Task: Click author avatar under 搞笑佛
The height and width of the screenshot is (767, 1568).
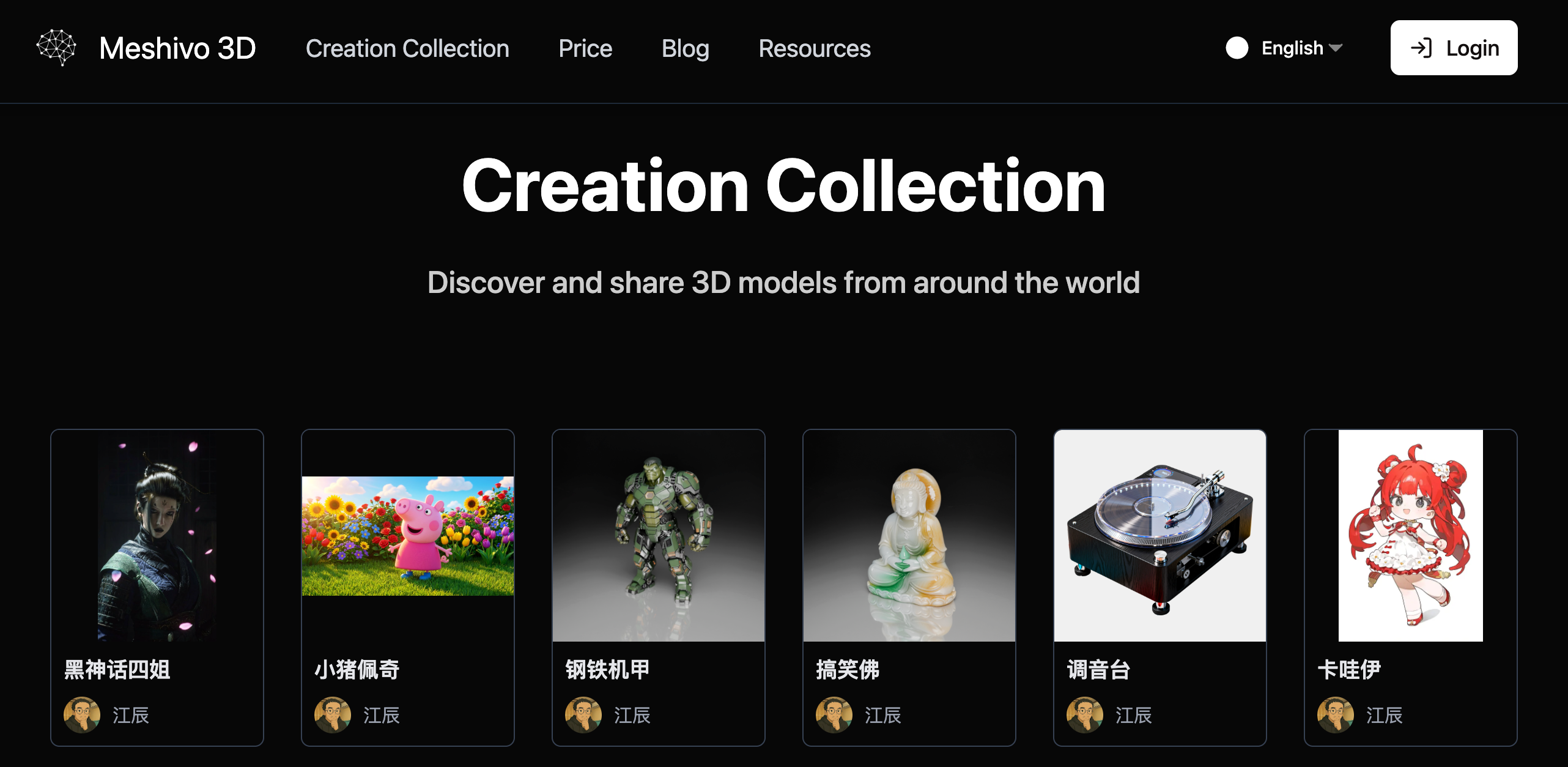Action: (834, 714)
